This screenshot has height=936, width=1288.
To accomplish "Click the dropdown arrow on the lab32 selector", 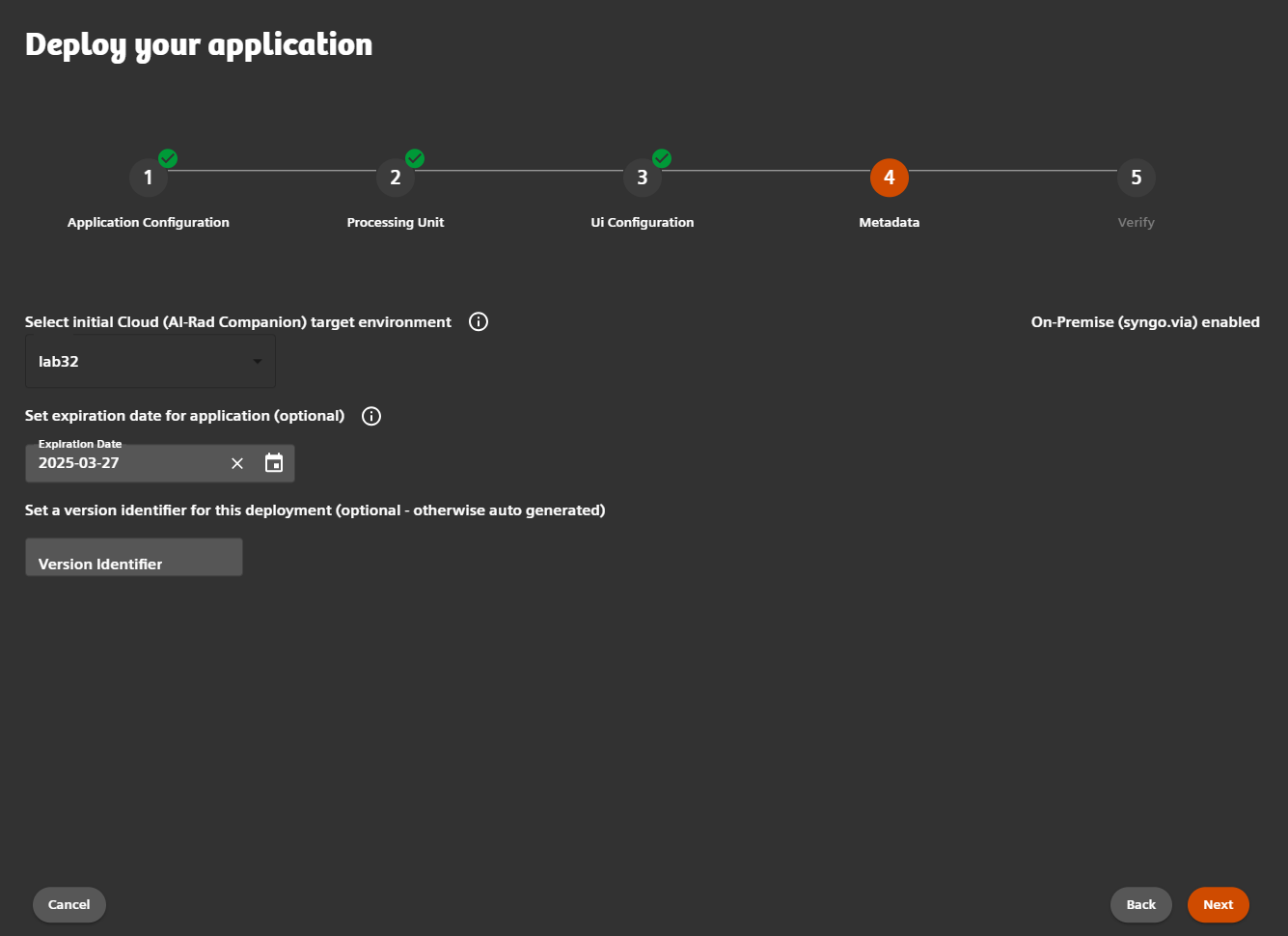I will point(256,361).
